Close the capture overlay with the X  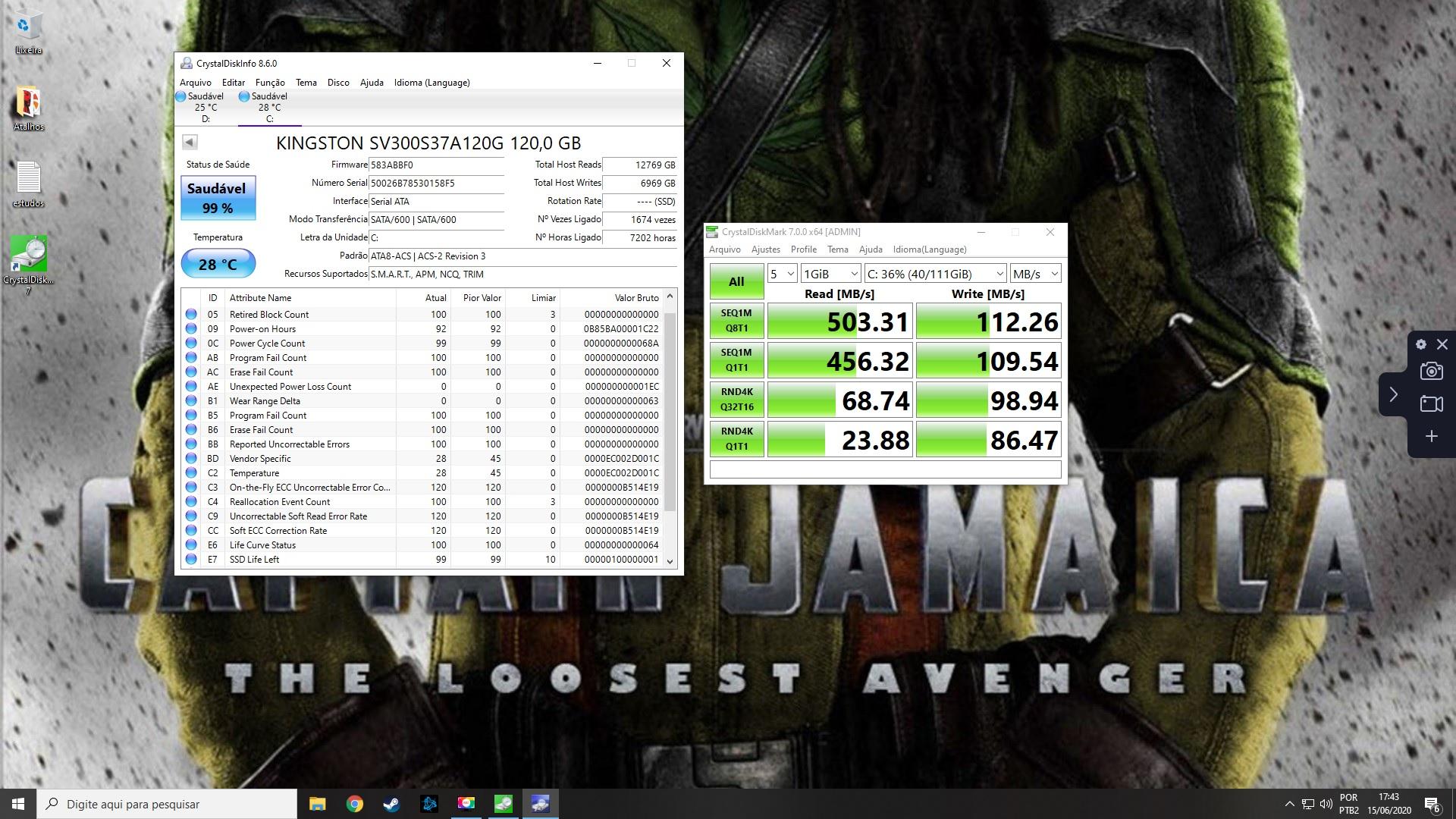(1442, 344)
